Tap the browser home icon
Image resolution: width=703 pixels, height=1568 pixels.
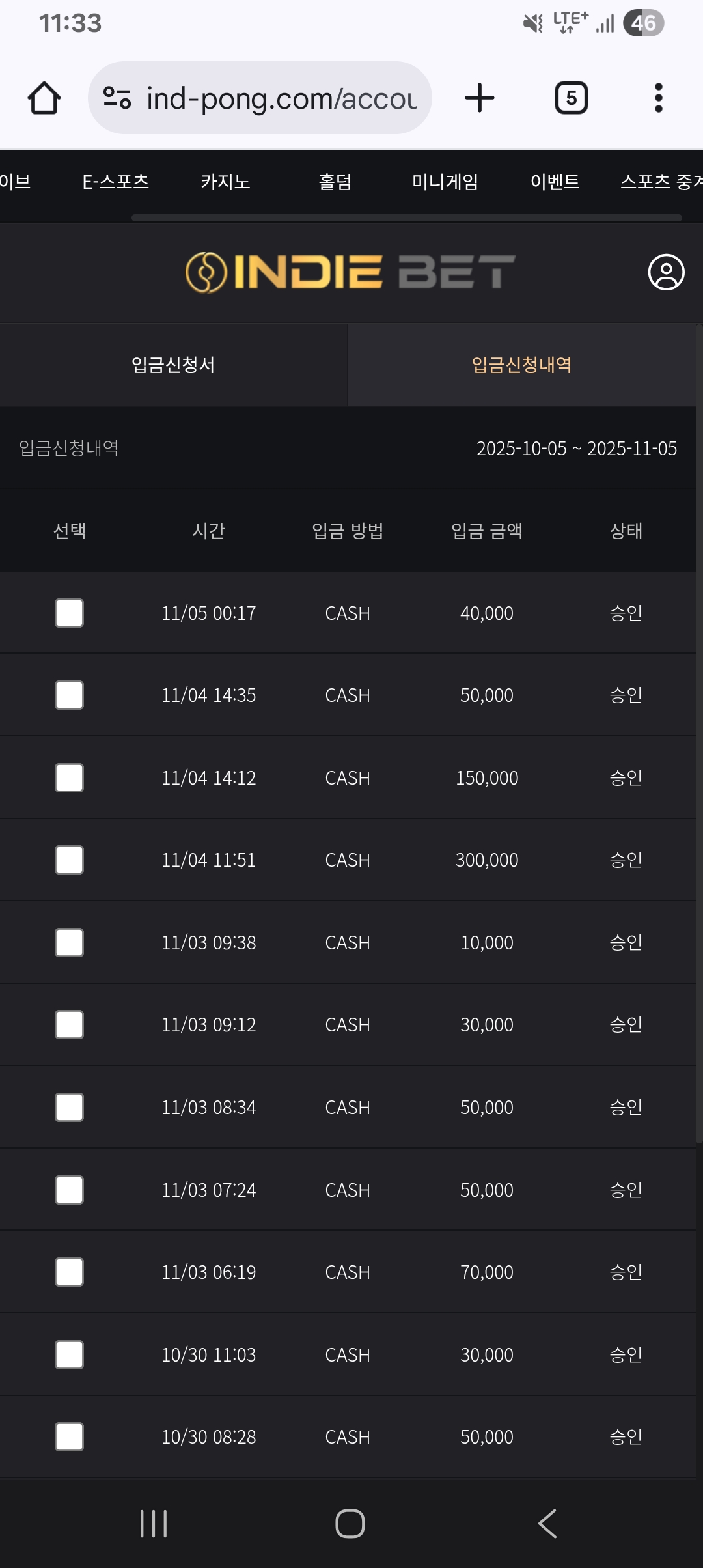[x=44, y=98]
